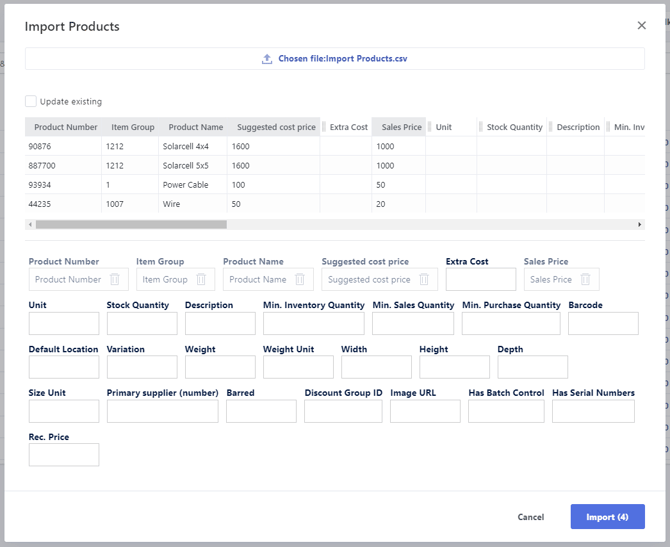Select the cell with product number 90876
This screenshot has height=547, width=670.
tap(63, 146)
